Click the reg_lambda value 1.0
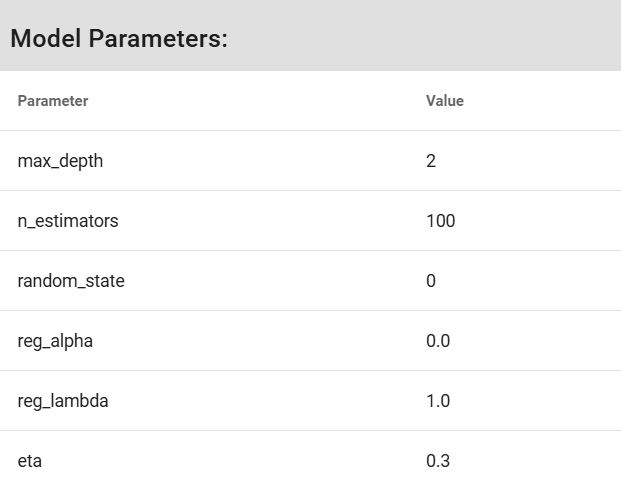The height and width of the screenshot is (487, 621). click(438, 401)
